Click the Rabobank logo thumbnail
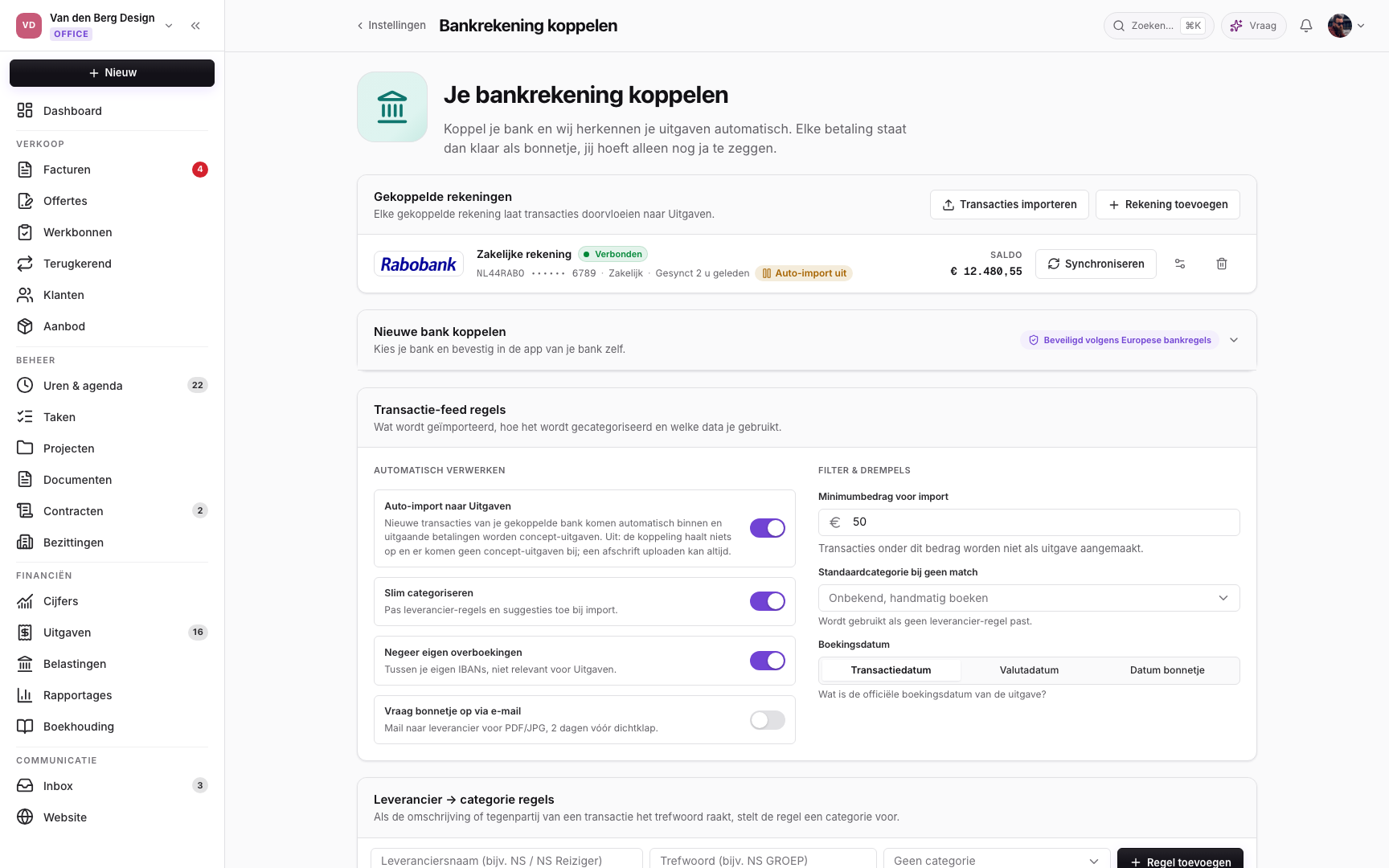 click(419, 264)
